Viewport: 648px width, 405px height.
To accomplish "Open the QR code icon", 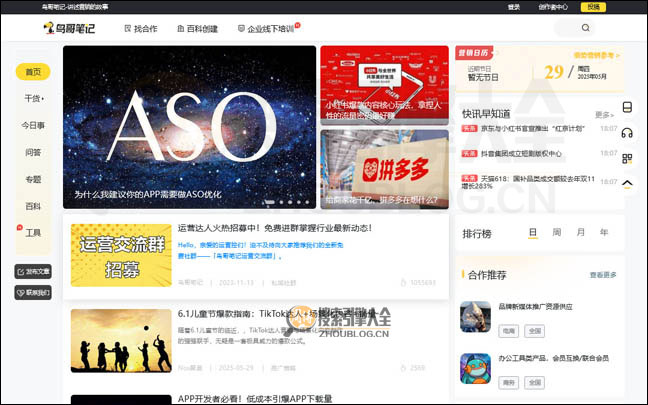I will point(627,159).
